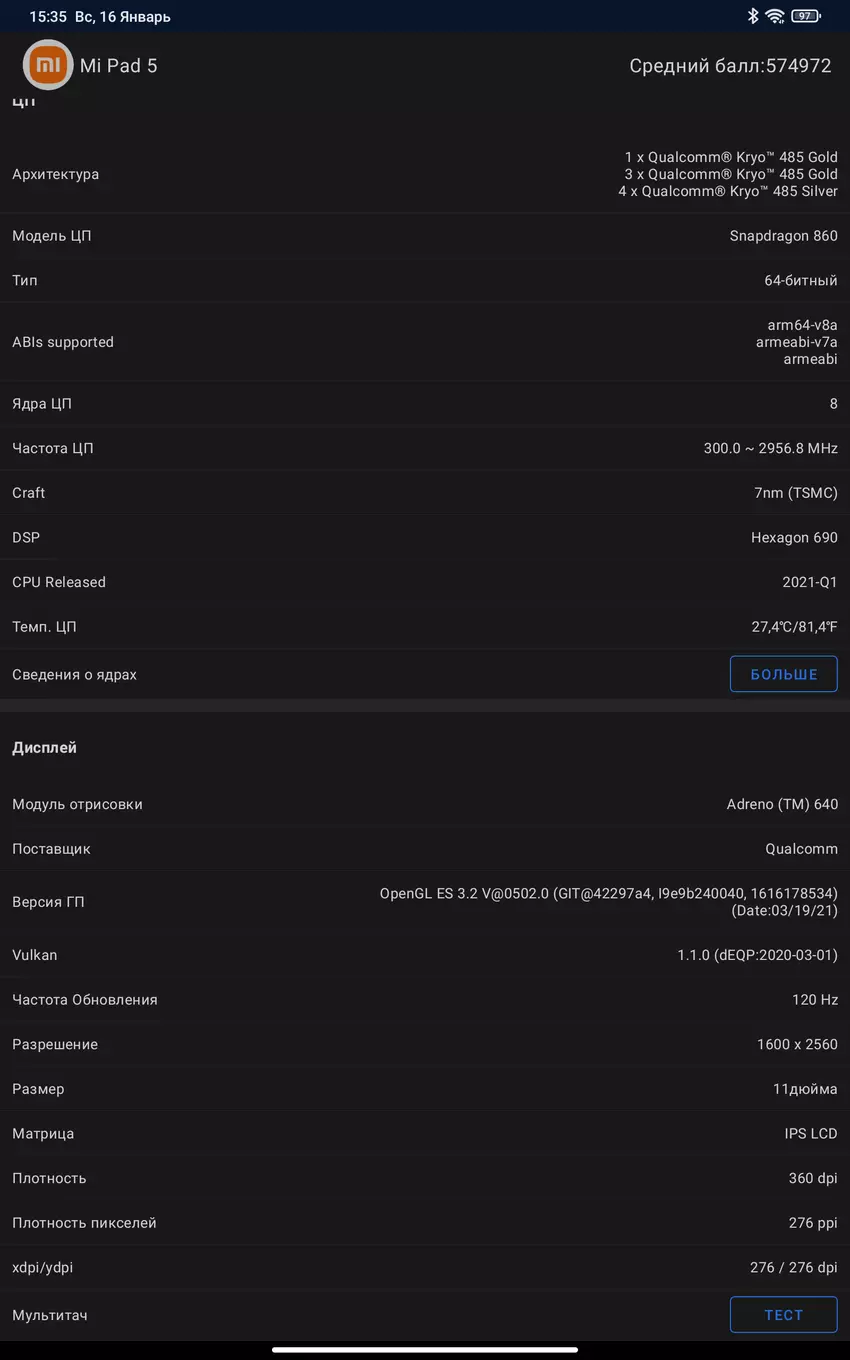850x1360 pixels.
Task: Select the Частота Обновления 120 Hz row
Action: tap(425, 1000)
